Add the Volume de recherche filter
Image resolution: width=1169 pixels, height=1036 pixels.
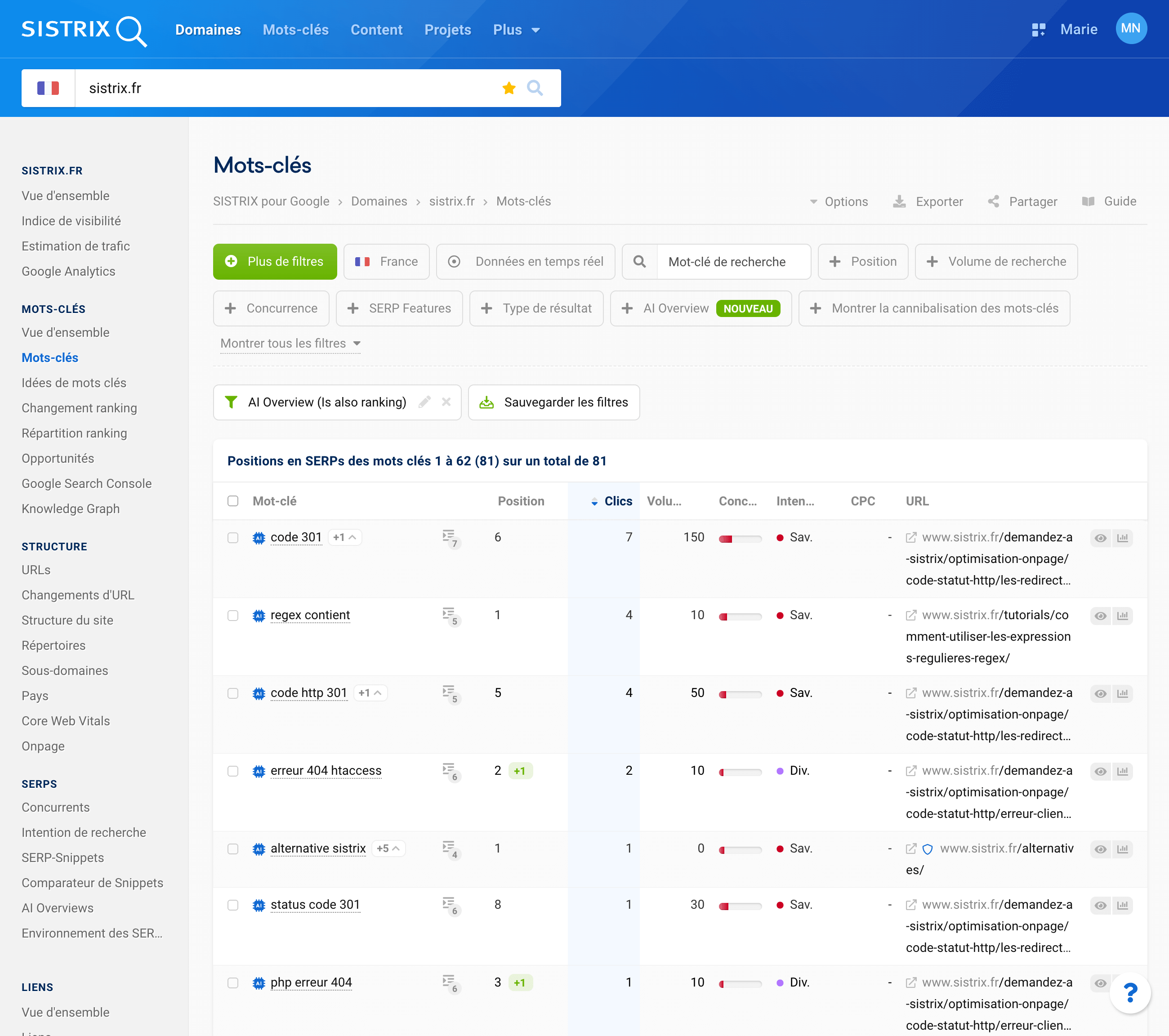pos(996,261)
